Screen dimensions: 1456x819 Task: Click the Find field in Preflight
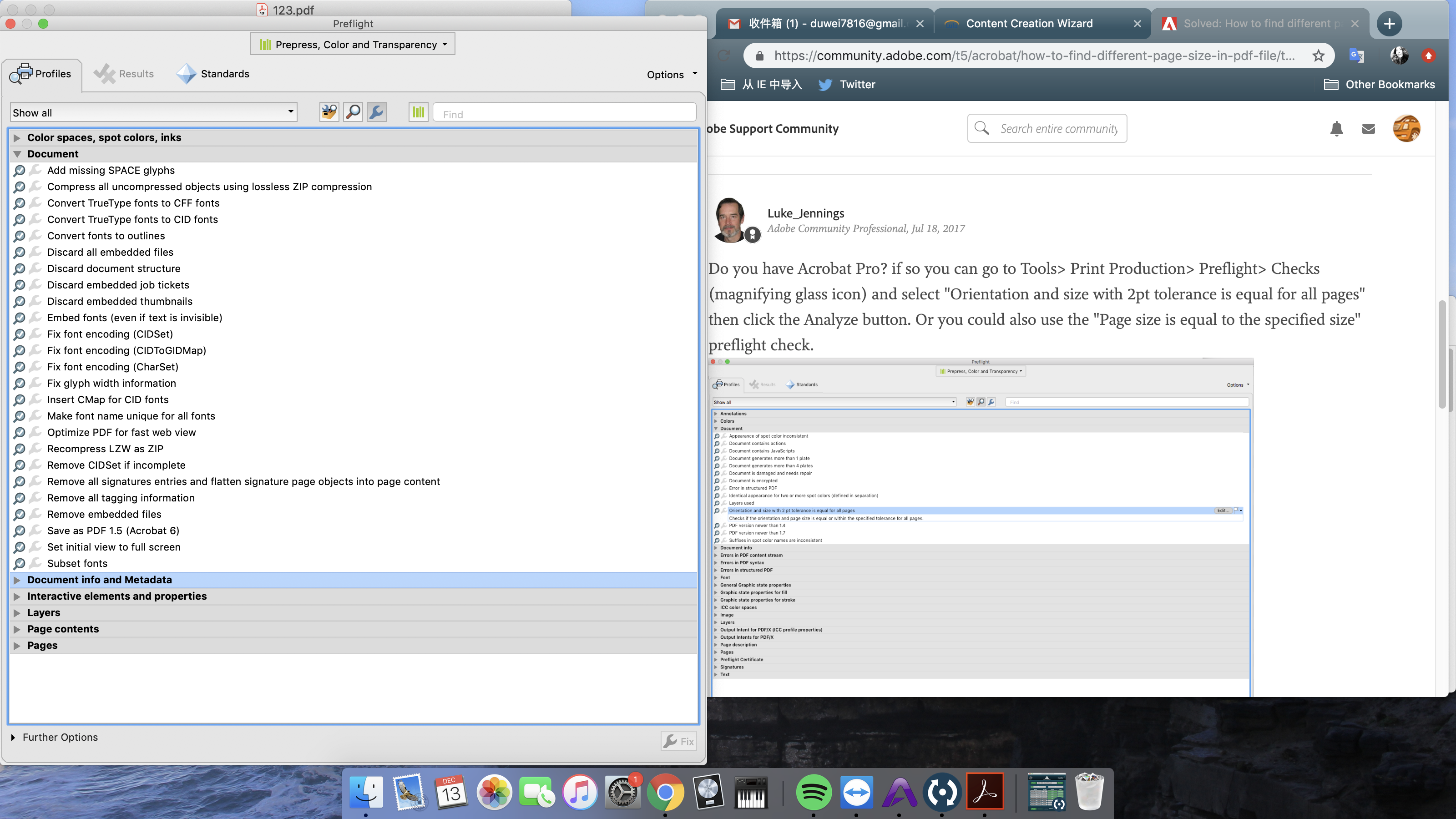click(564, 112)
